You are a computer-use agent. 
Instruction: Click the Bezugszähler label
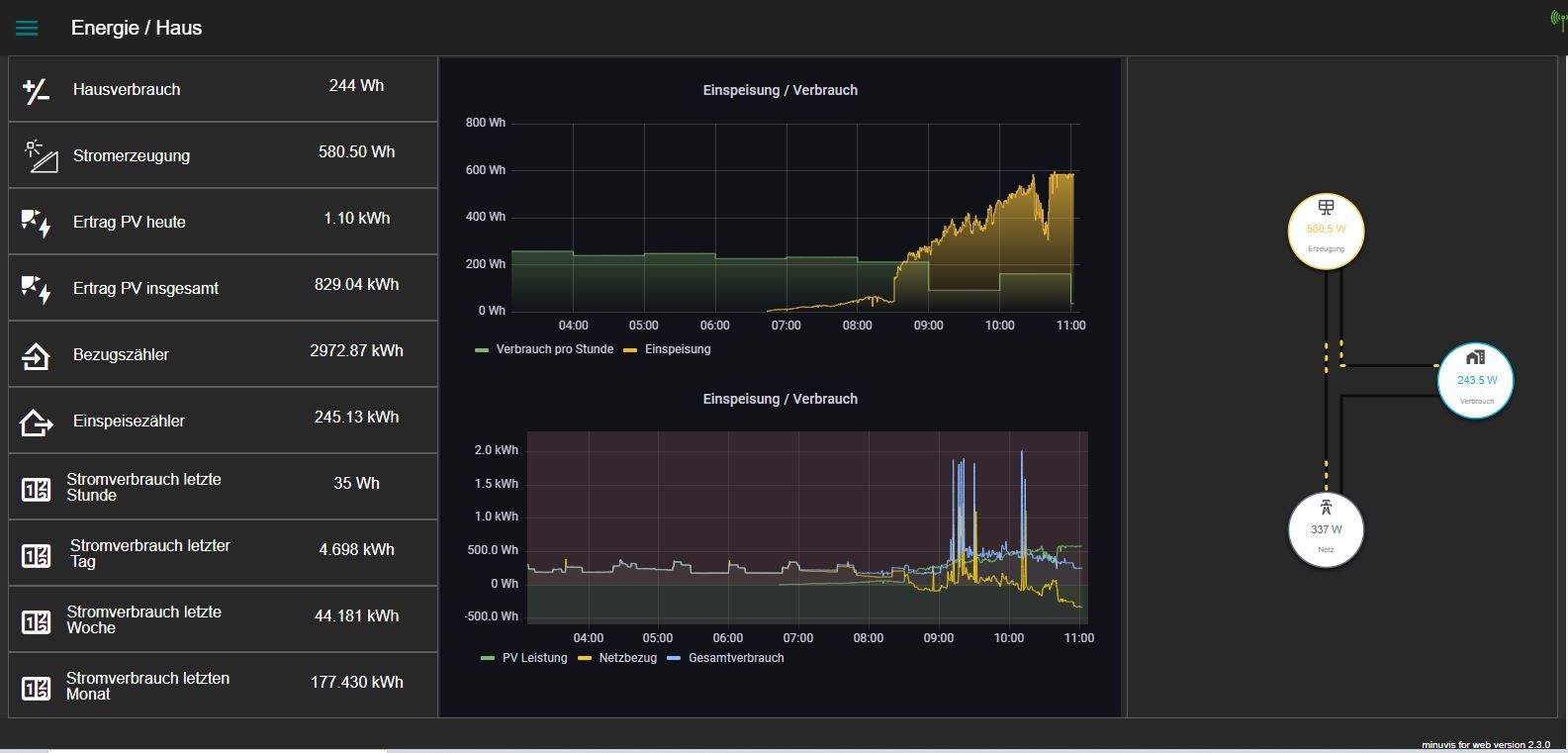(121, 354)
